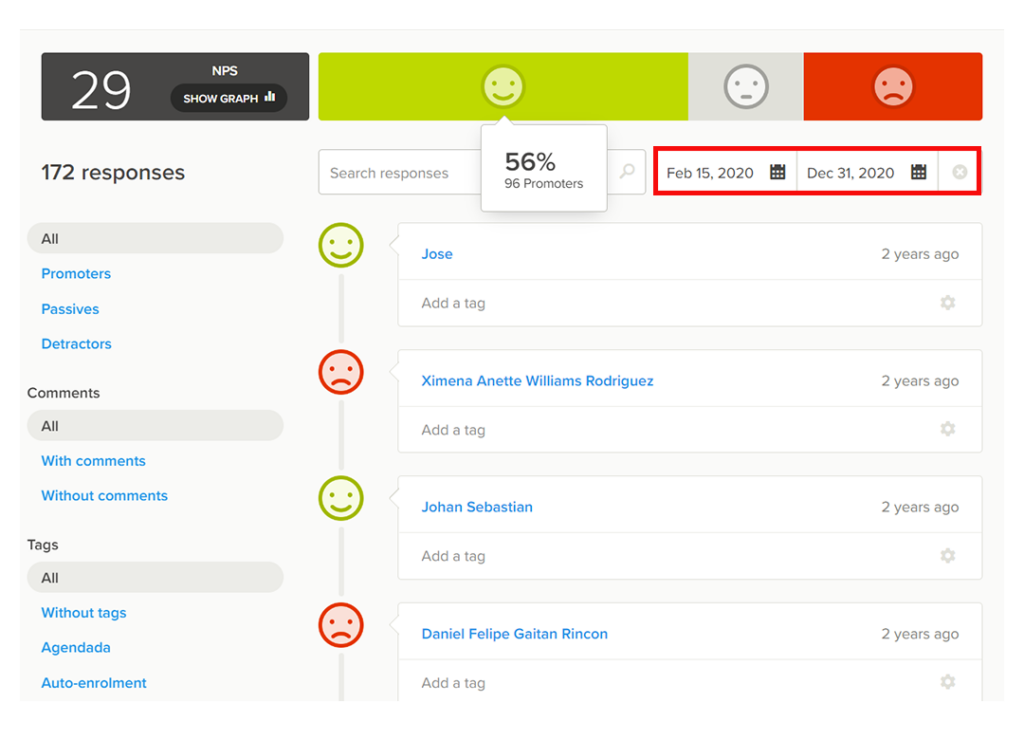Select the Feb 15, 2020 start date
This screenshot has height=740, width=1024.
710,173
